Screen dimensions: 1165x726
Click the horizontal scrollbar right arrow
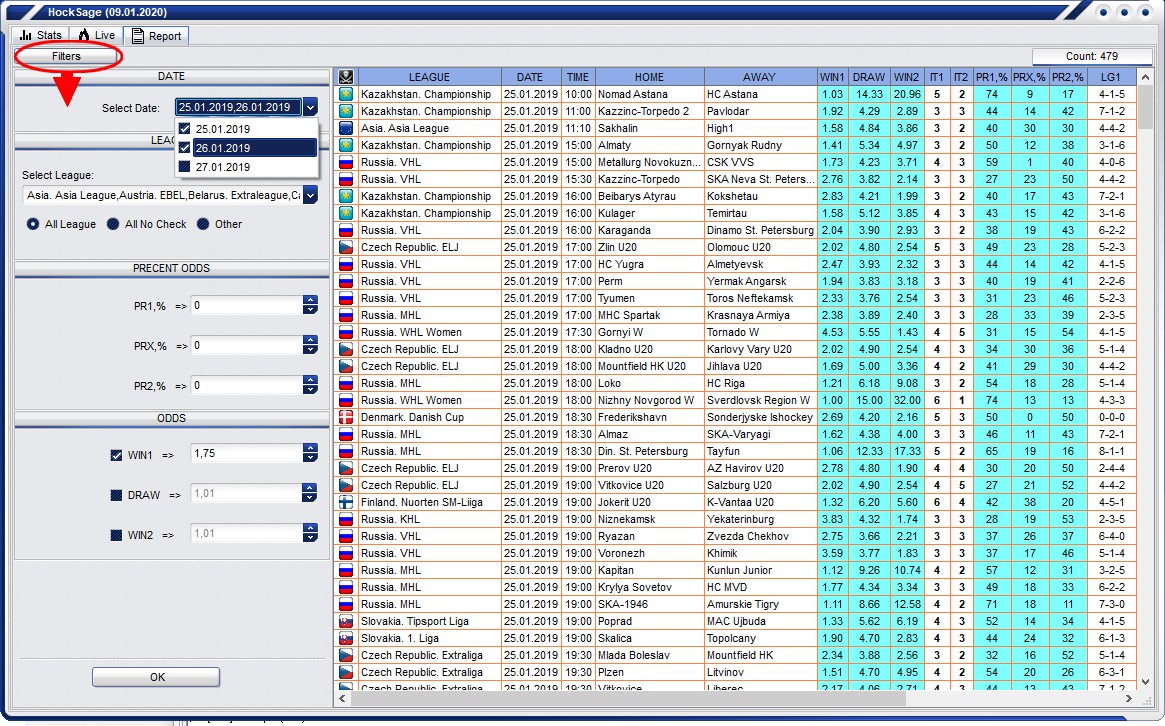click(x=1129, y=699)
